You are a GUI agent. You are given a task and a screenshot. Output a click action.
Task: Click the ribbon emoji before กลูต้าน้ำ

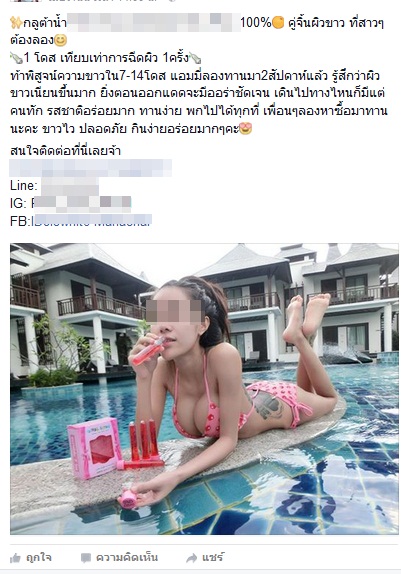pyautogui.click(x=16, y=23)
